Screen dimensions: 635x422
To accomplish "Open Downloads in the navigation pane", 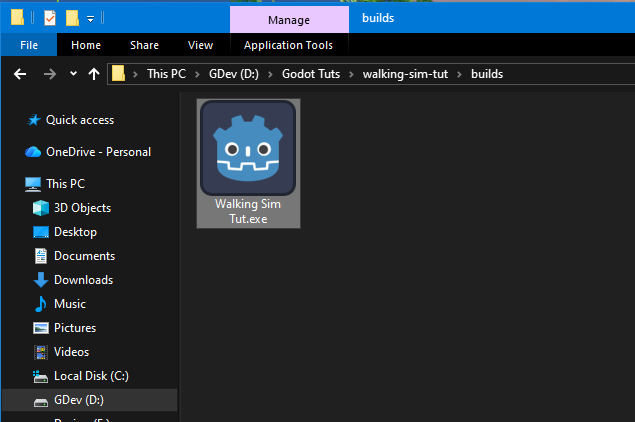I will [83, 280].
